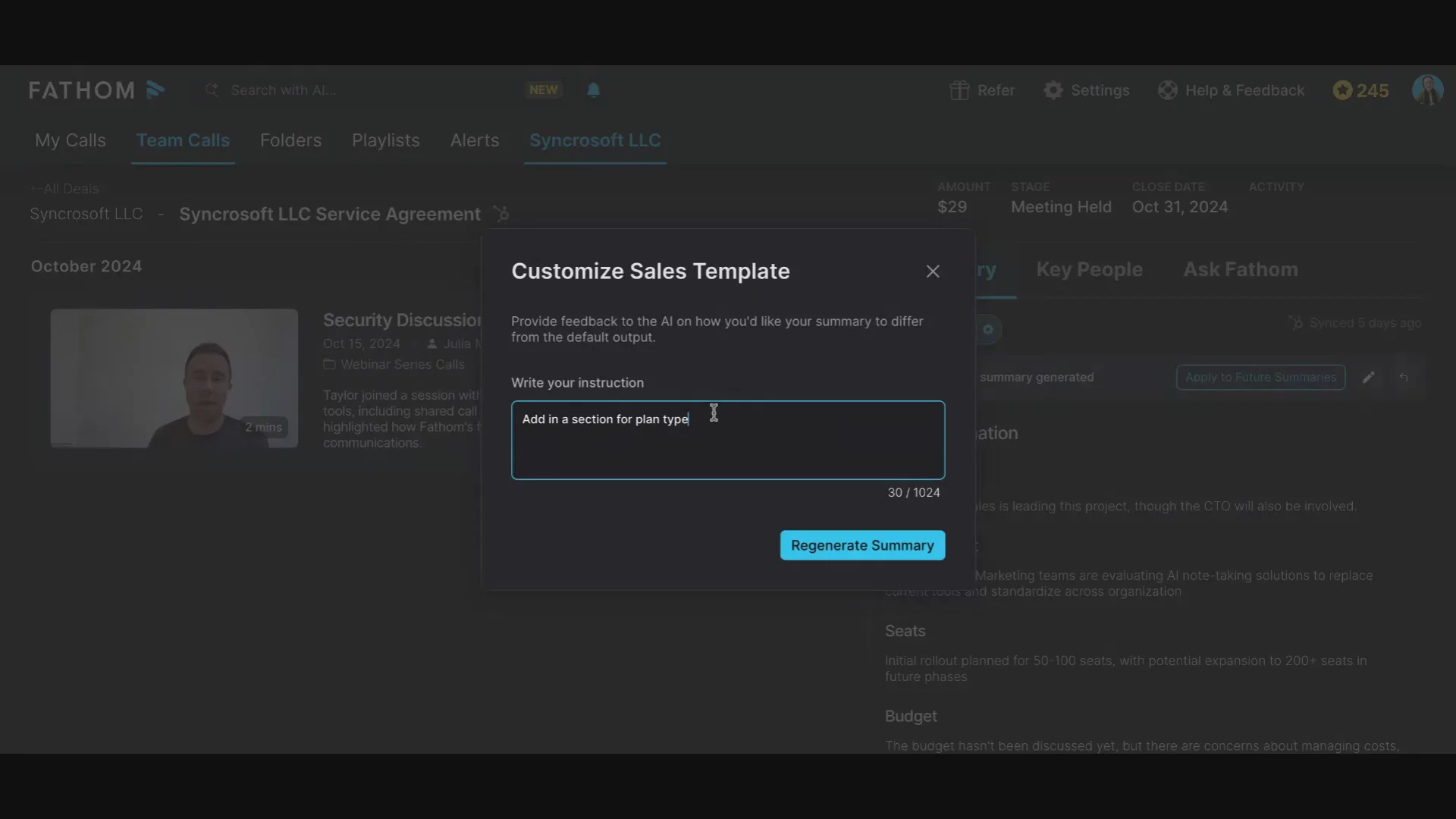Click the Oct 31, 2024 close date
This screenshot has width=1456, height=819.
point(1180,207)
